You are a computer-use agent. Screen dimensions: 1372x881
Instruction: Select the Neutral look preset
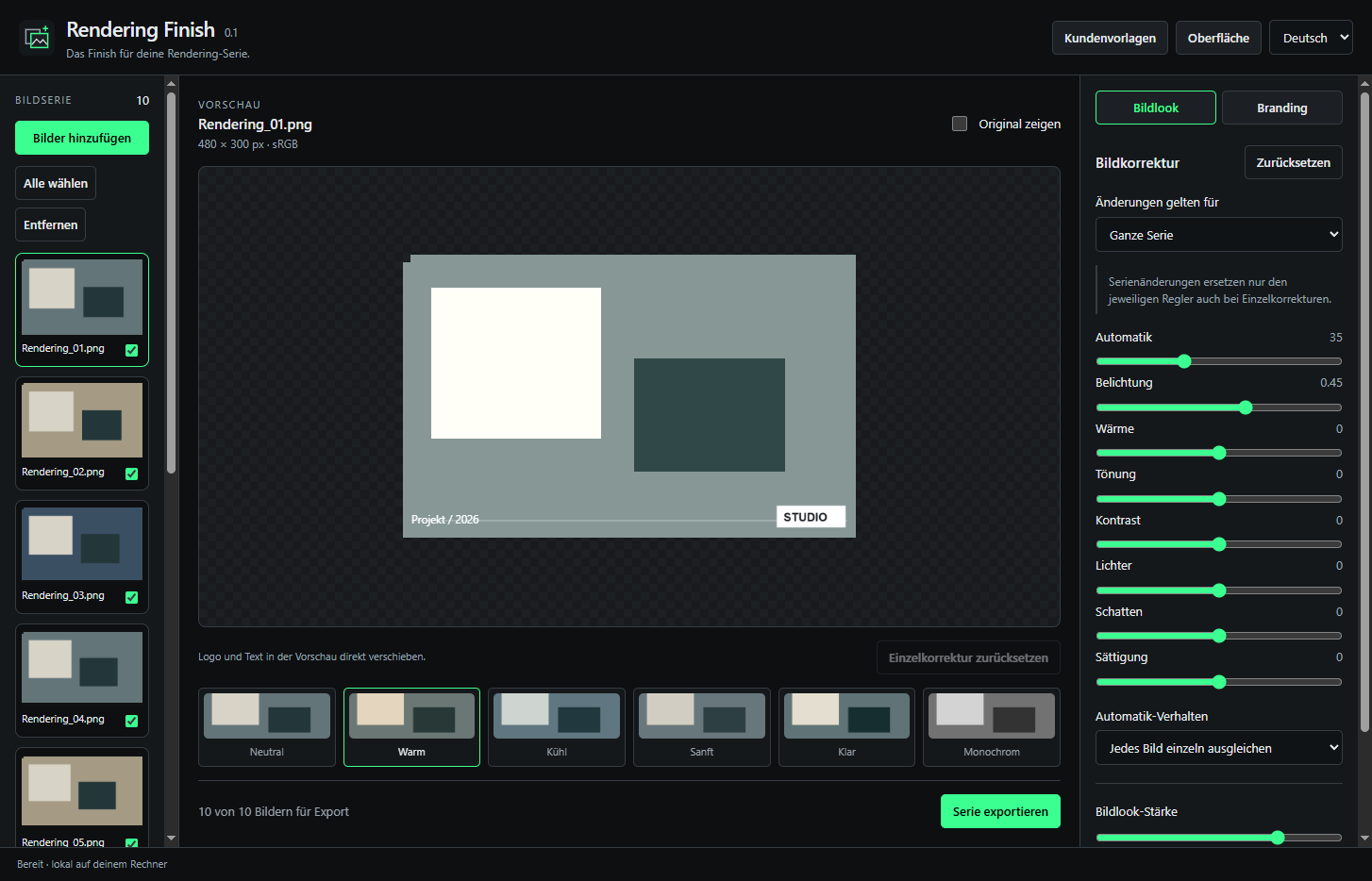click(267, 727)
